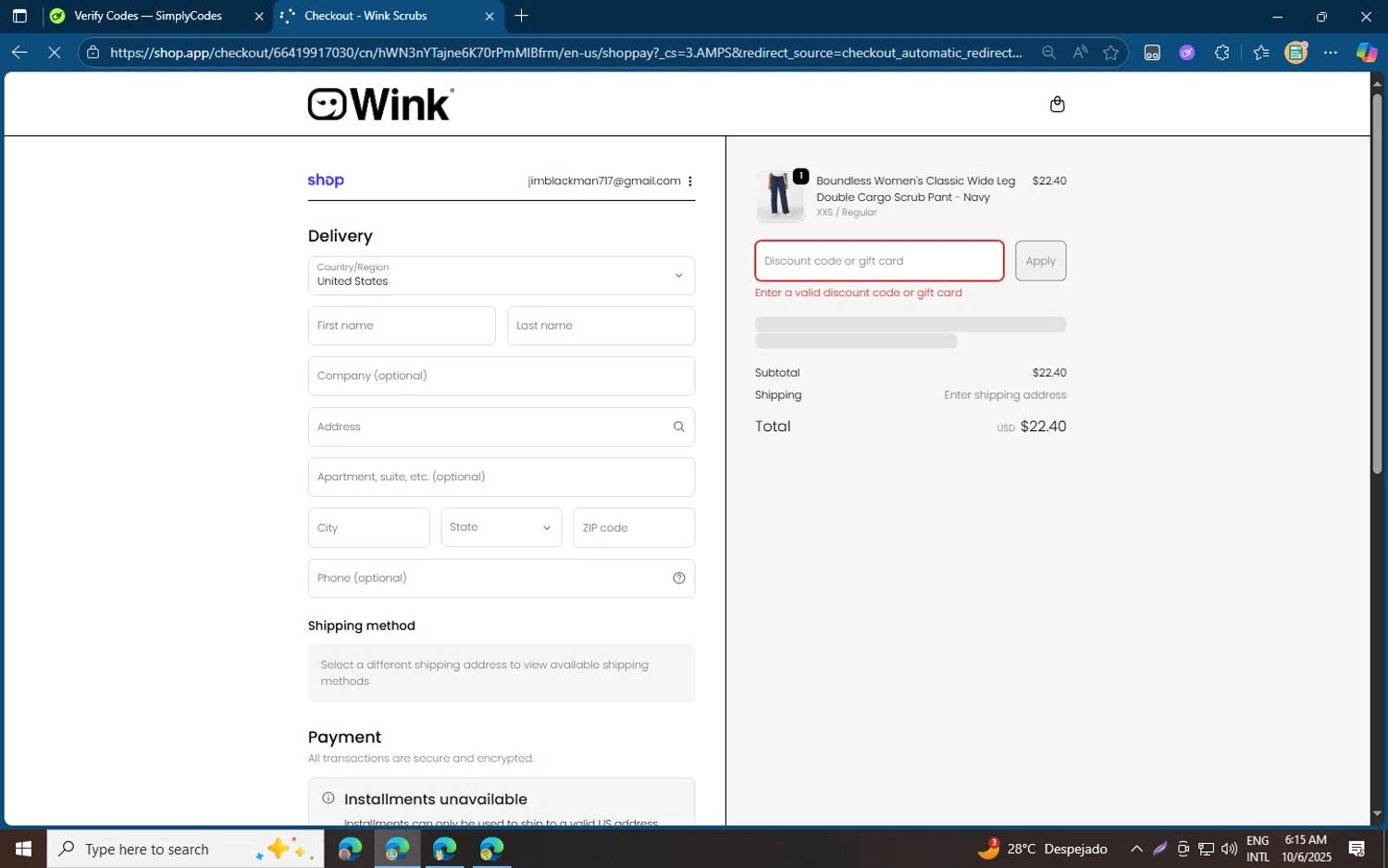Click the phone field help icon

click(678, 578)
